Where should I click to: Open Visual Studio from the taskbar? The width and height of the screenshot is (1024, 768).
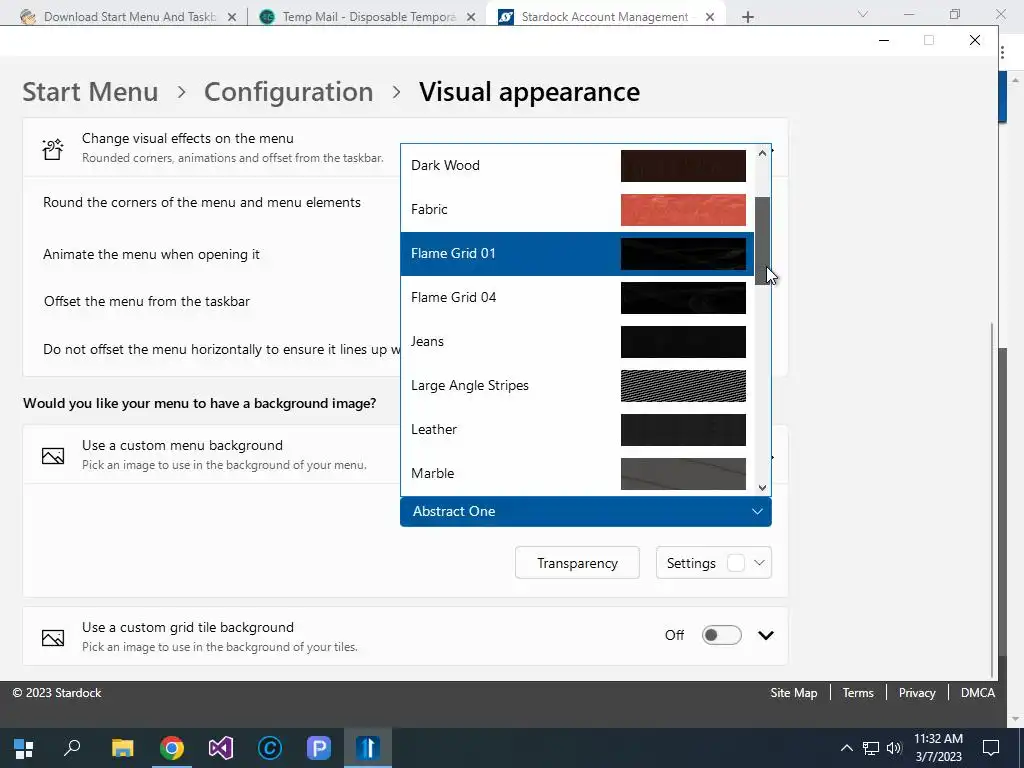pyautogui.click(x=221, y=748)
